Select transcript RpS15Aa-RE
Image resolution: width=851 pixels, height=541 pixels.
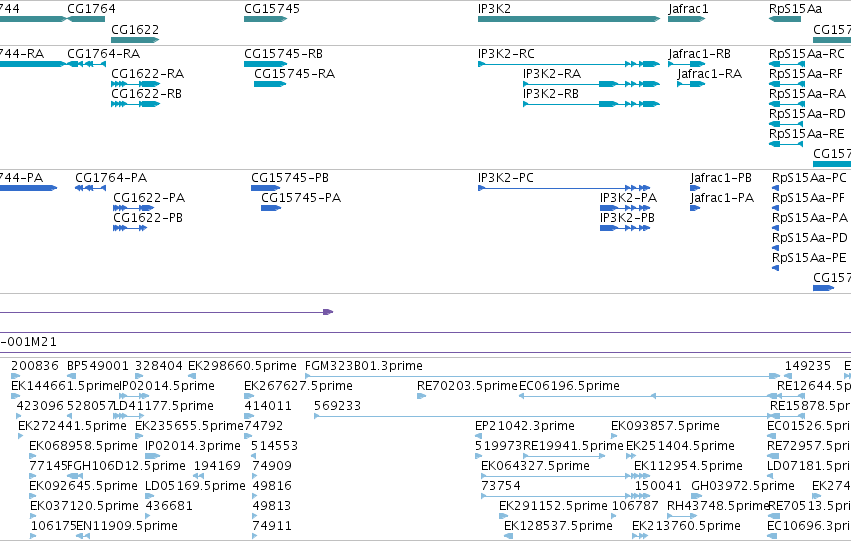tap(786, 144)
